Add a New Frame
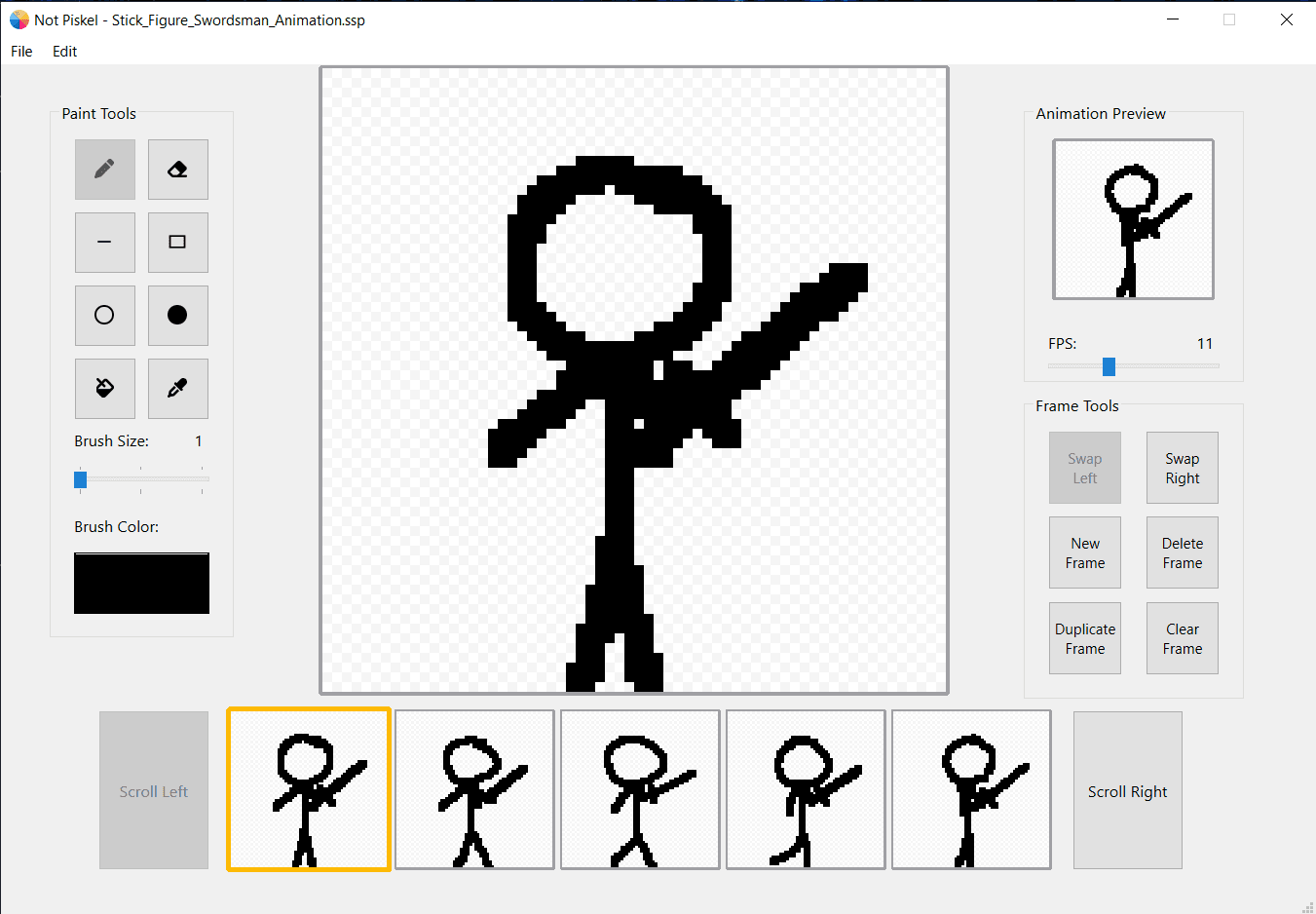This screenshot has width=1316, height=914. click(1085, 552)
